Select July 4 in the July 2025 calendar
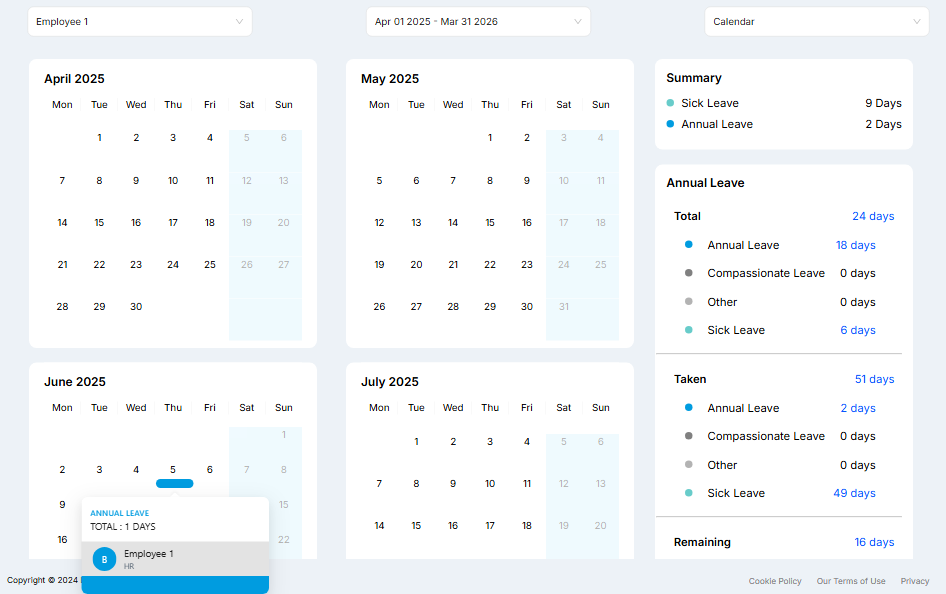The image size is (946, 594). coord(527,442)
